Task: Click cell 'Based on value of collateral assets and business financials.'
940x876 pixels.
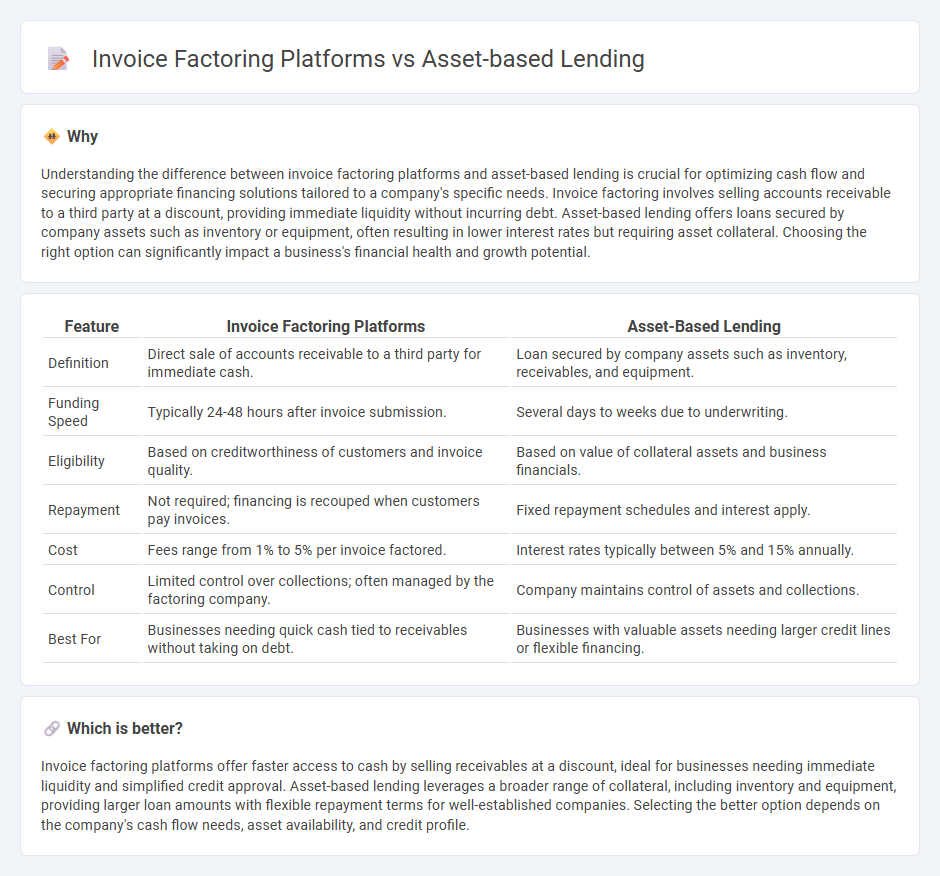Action: click(x=704, y=461)
